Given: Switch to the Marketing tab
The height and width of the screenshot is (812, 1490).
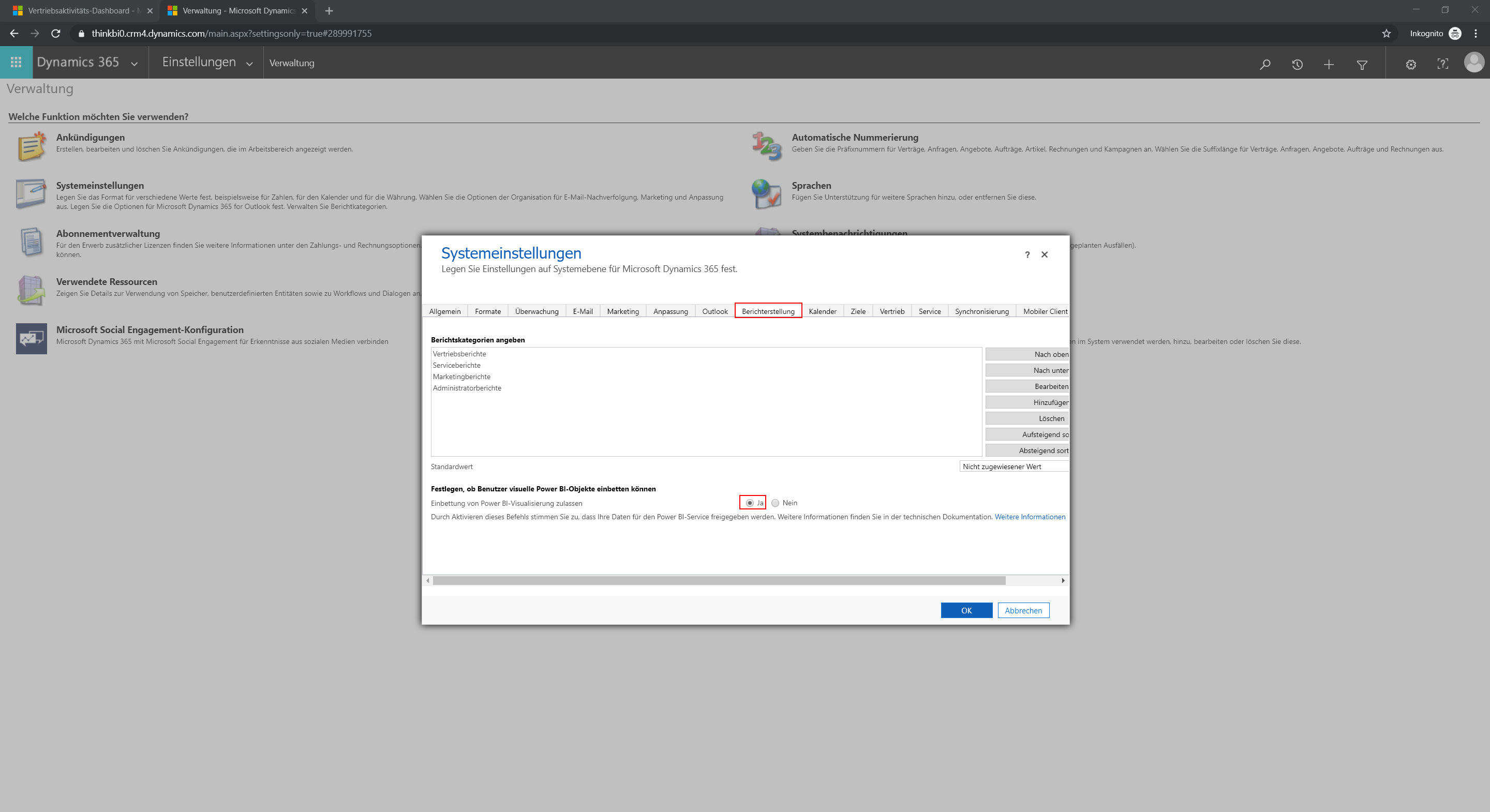Looking at the screenshot, I should [623, 311].
